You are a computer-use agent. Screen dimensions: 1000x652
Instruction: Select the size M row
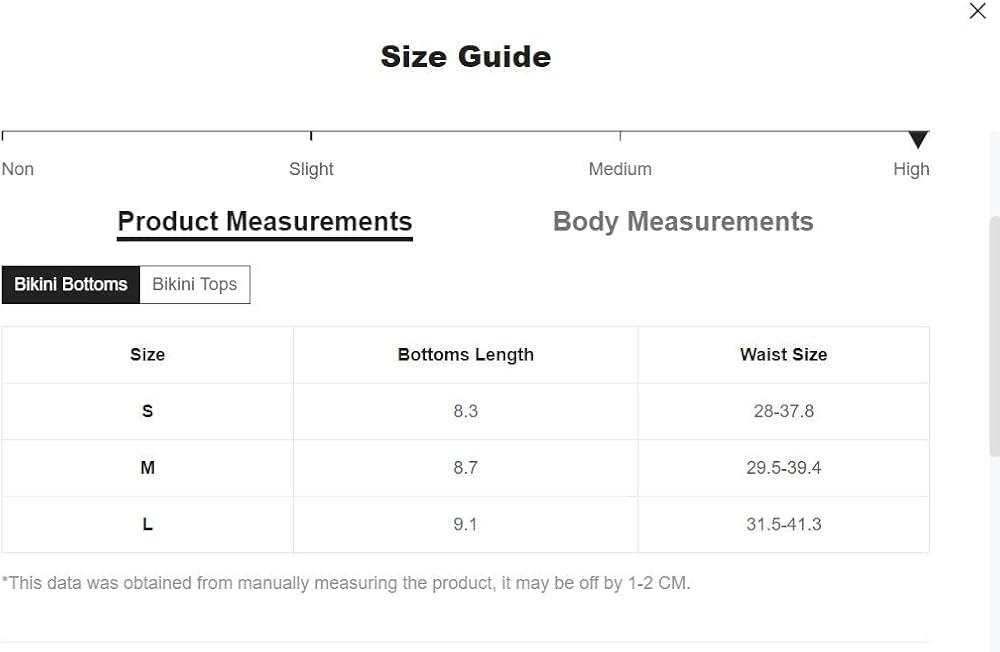(x=147, y=468)
